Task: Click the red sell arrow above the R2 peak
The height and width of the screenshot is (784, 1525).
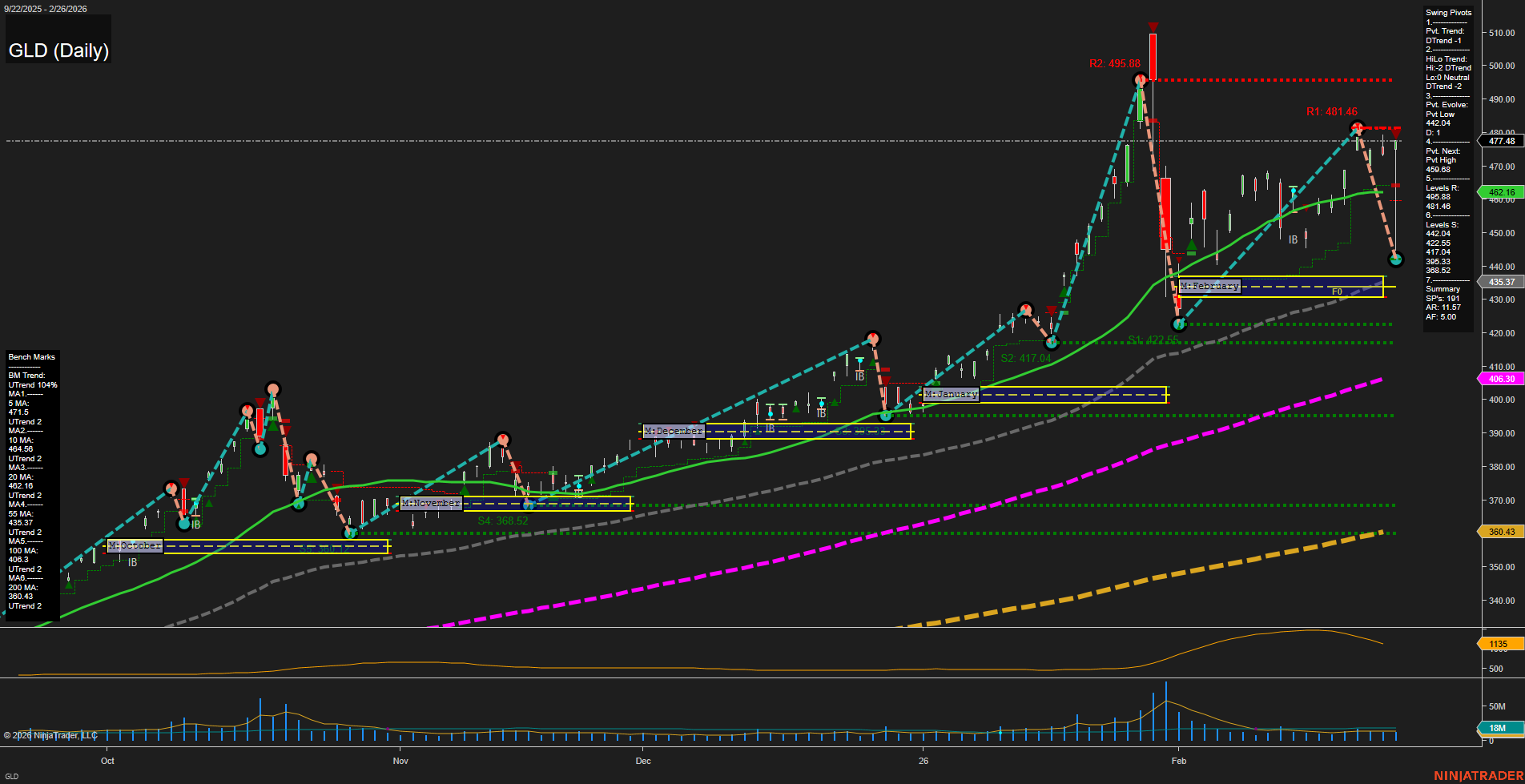Action: click(1153, 26)
